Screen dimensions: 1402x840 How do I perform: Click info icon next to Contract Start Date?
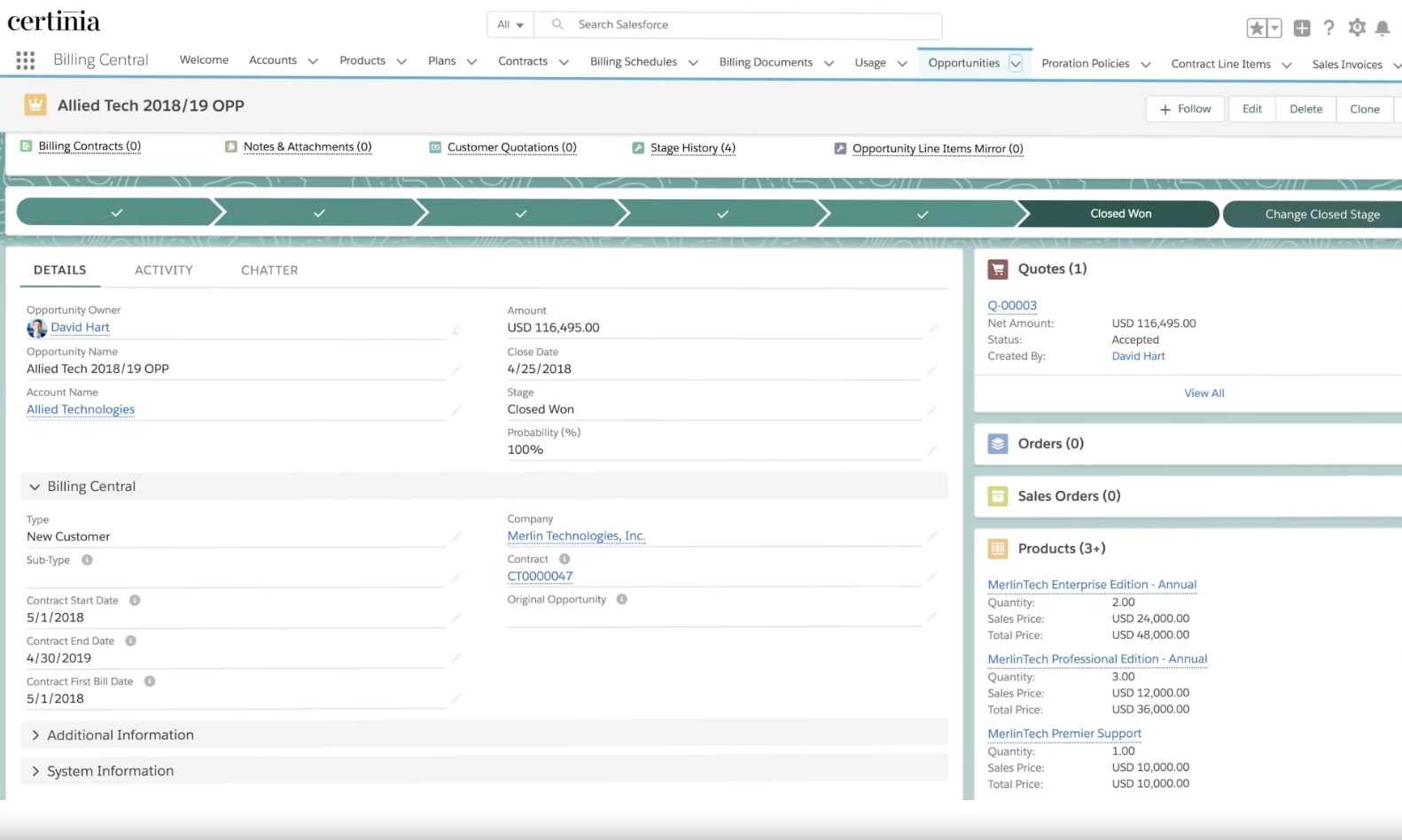click(135, 600)
